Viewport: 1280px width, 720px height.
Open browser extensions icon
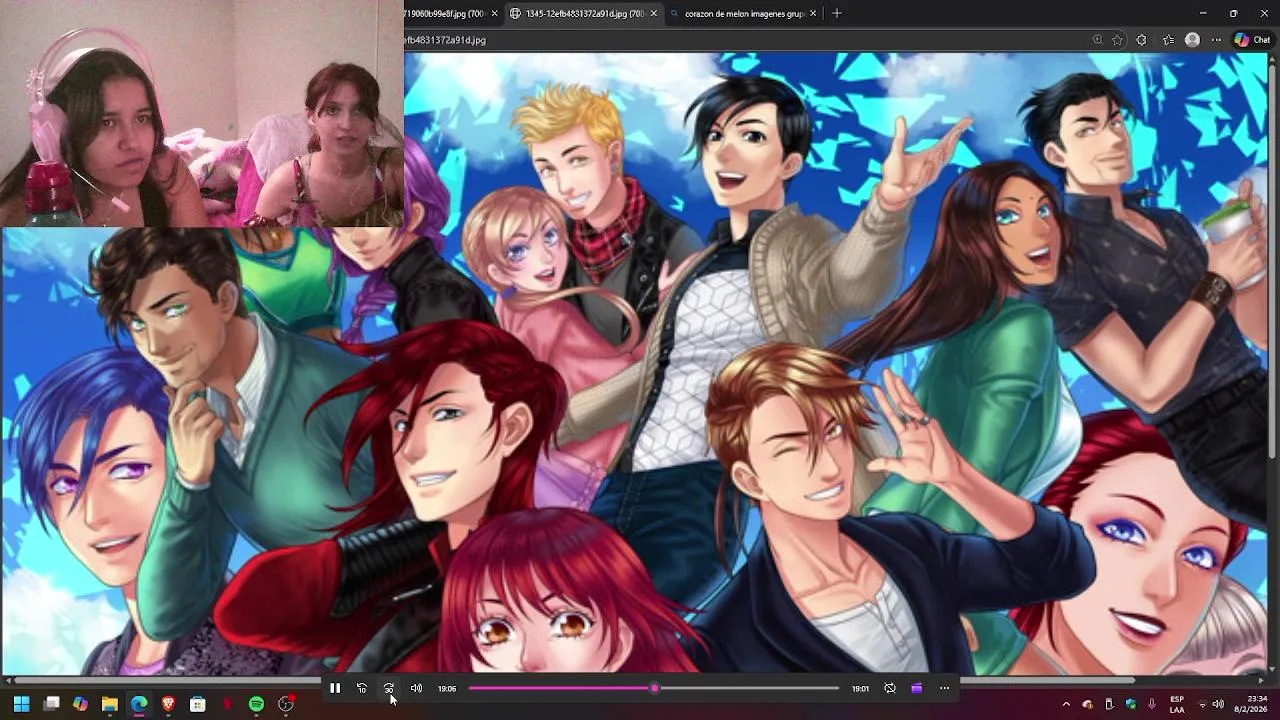pos(1141,40)
